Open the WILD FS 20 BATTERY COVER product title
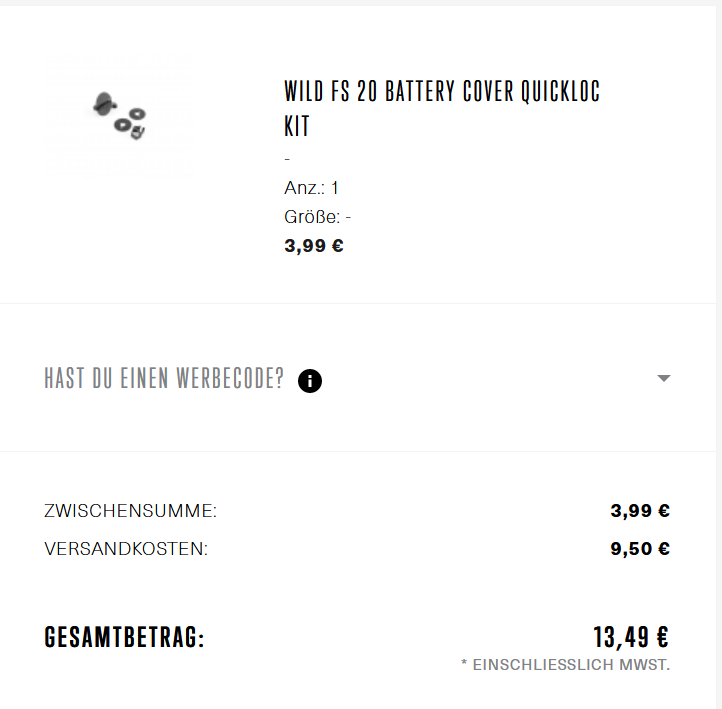Screen dimensions: 722x709 [x=442, y=108]
